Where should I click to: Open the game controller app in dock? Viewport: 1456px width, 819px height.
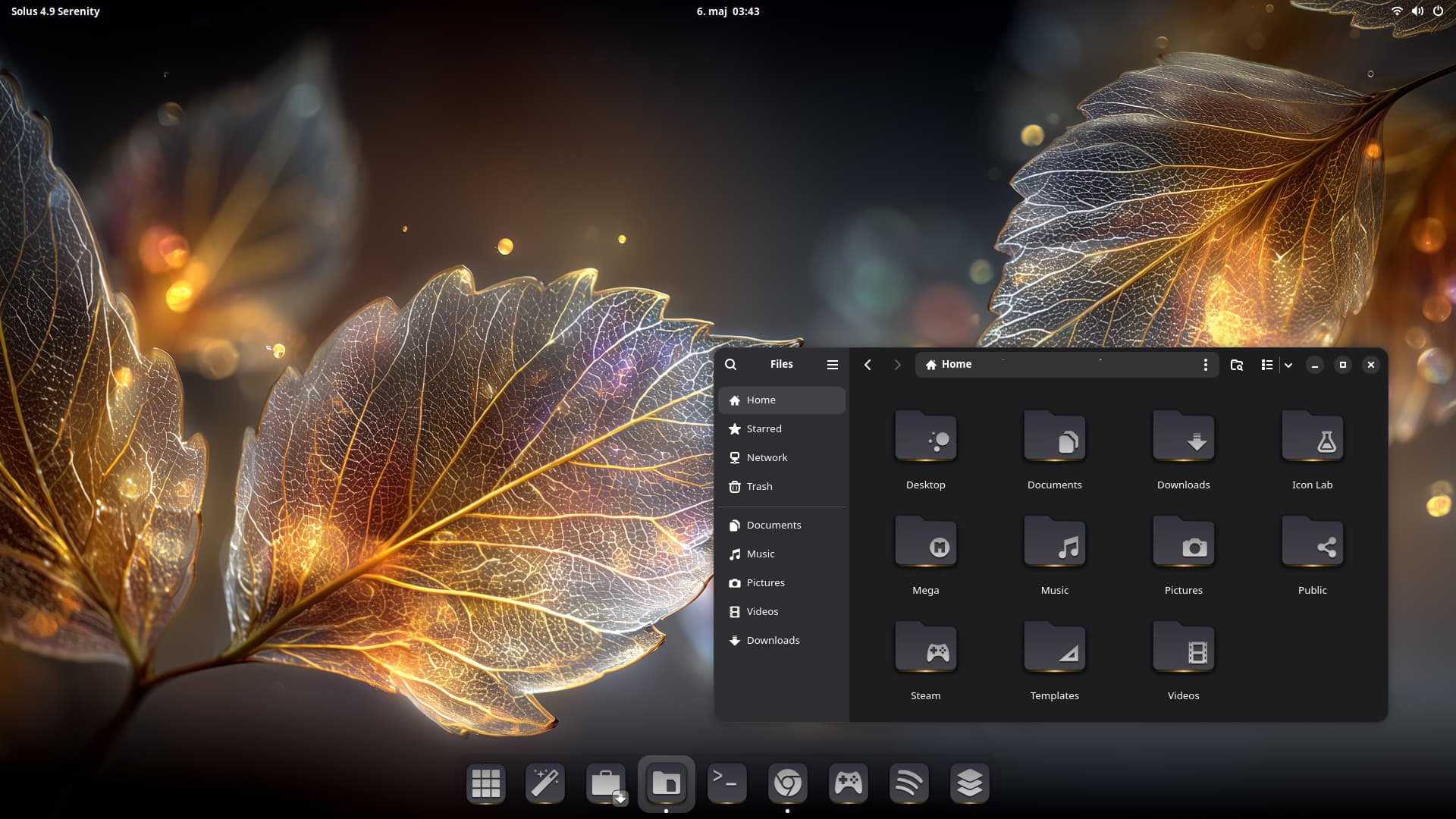click(848, 783)
